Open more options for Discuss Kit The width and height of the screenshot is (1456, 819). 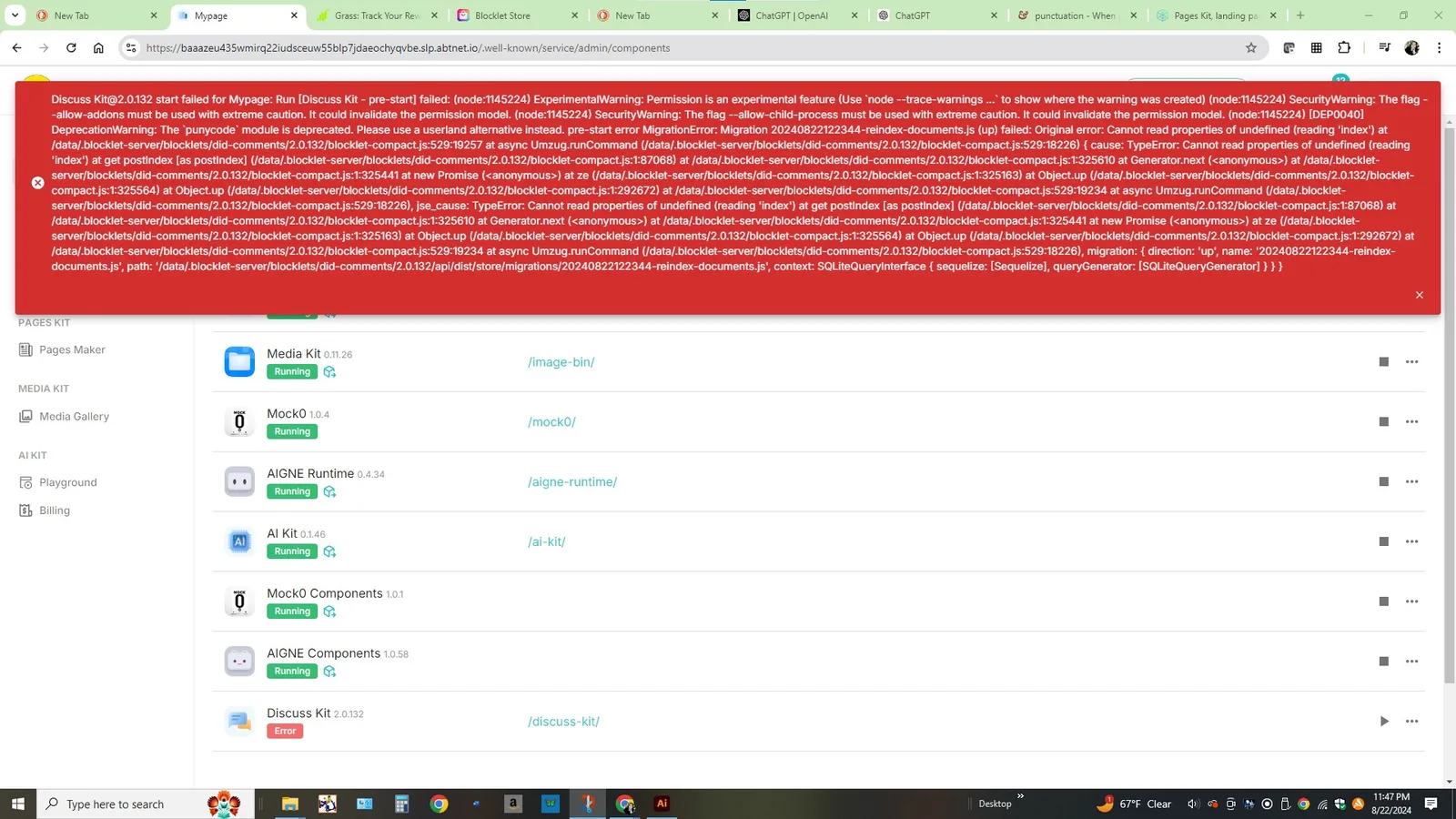[x=1411, y=722]
